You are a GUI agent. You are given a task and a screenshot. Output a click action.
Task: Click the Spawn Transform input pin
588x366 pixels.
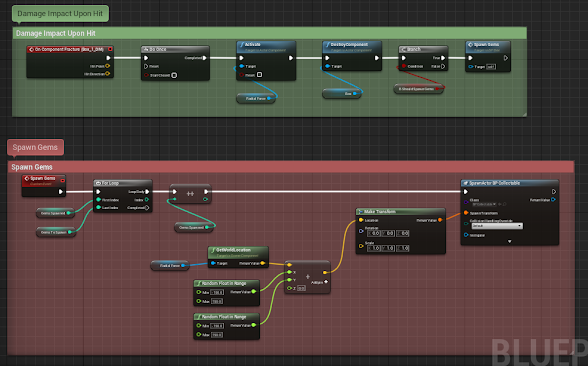coord(466,213)
